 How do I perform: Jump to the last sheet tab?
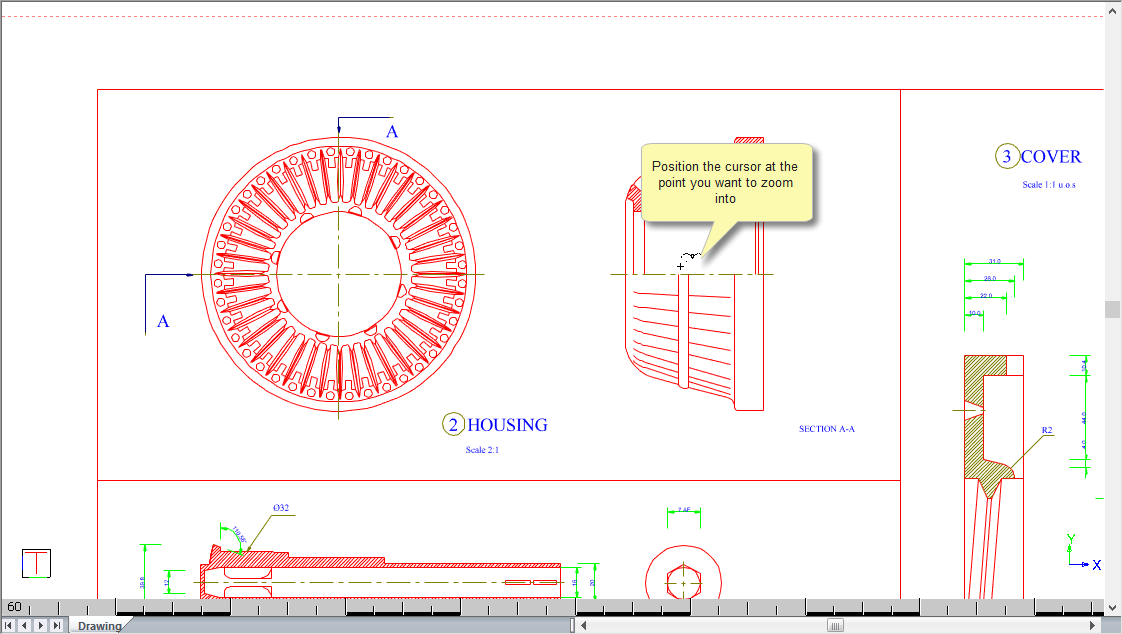click(x=57, y=625)
